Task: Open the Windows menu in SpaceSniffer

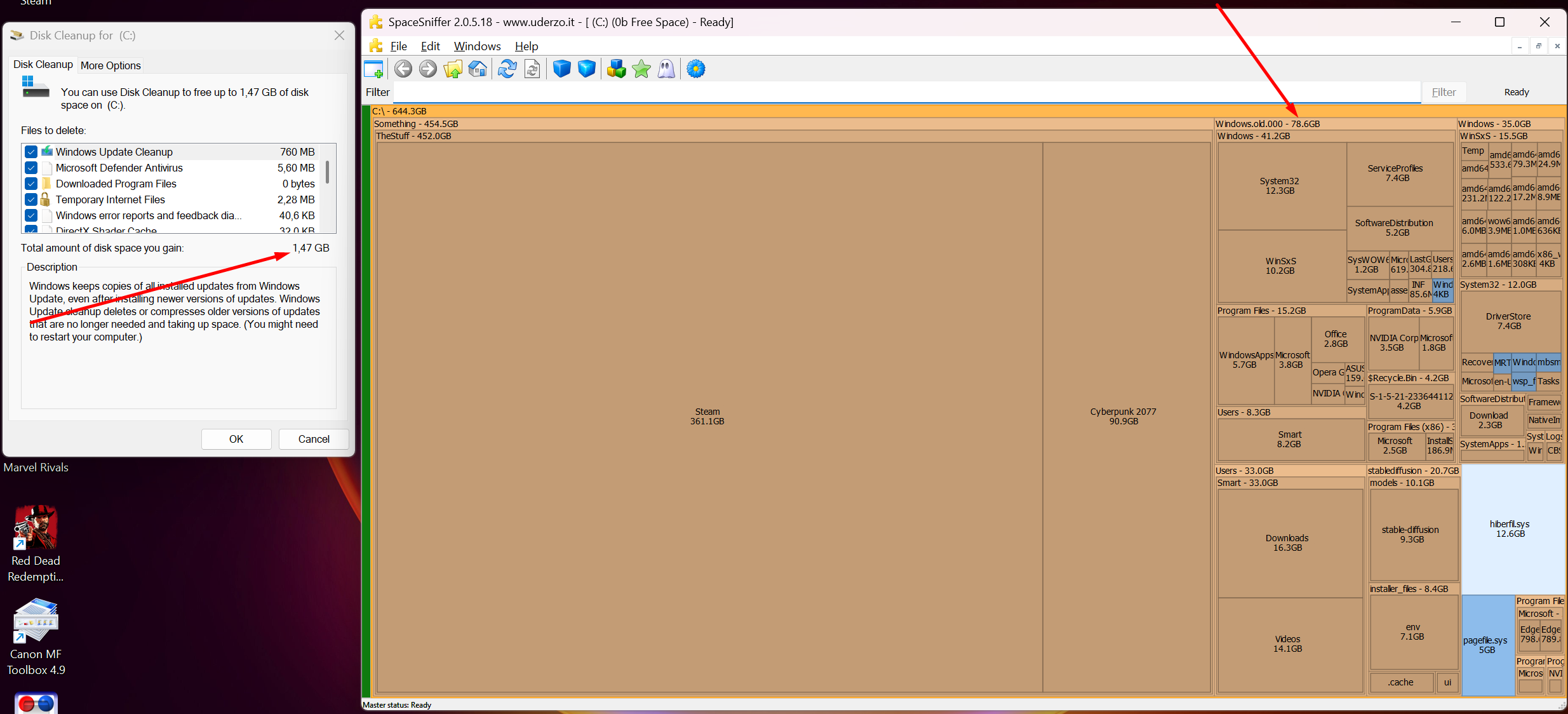Action: [477, 46]
